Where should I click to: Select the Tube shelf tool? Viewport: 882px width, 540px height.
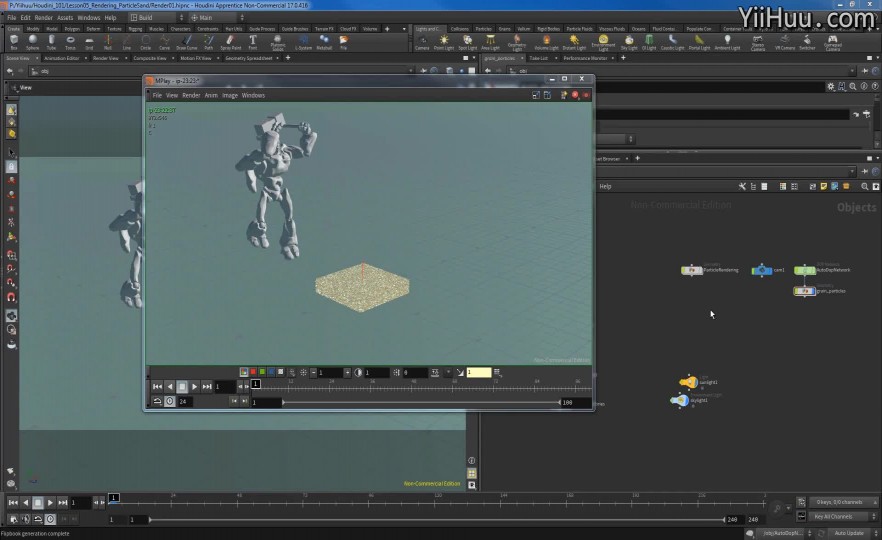click(51, 42)
